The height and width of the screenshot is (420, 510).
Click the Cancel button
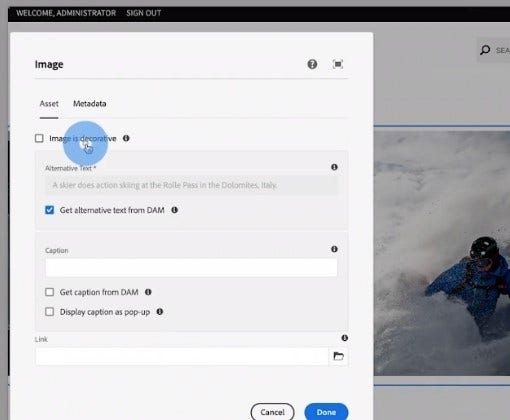272,412
